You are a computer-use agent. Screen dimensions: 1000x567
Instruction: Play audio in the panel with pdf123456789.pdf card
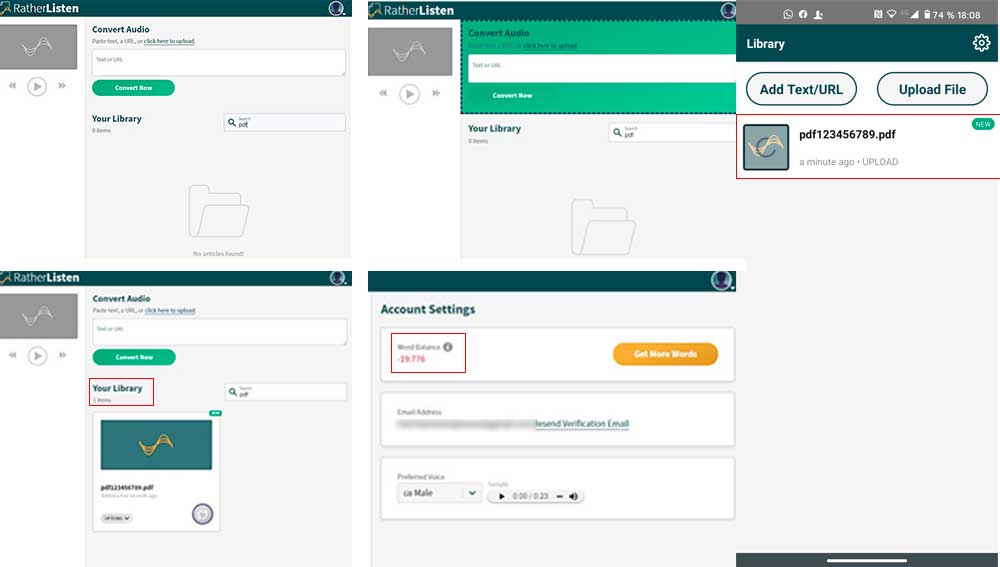[38, 355]
